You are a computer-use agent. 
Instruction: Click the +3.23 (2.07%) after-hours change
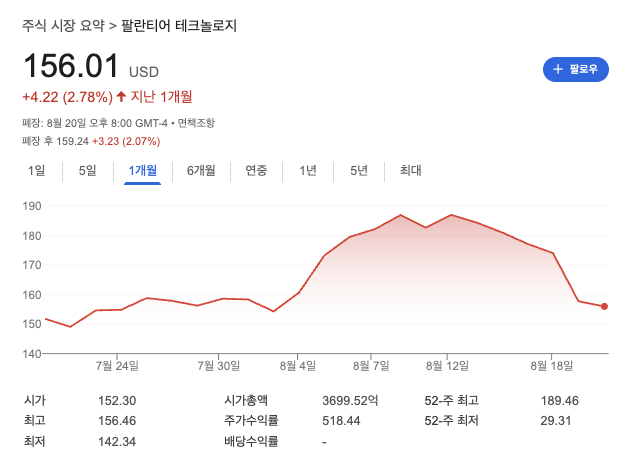[x=126, y=141]
